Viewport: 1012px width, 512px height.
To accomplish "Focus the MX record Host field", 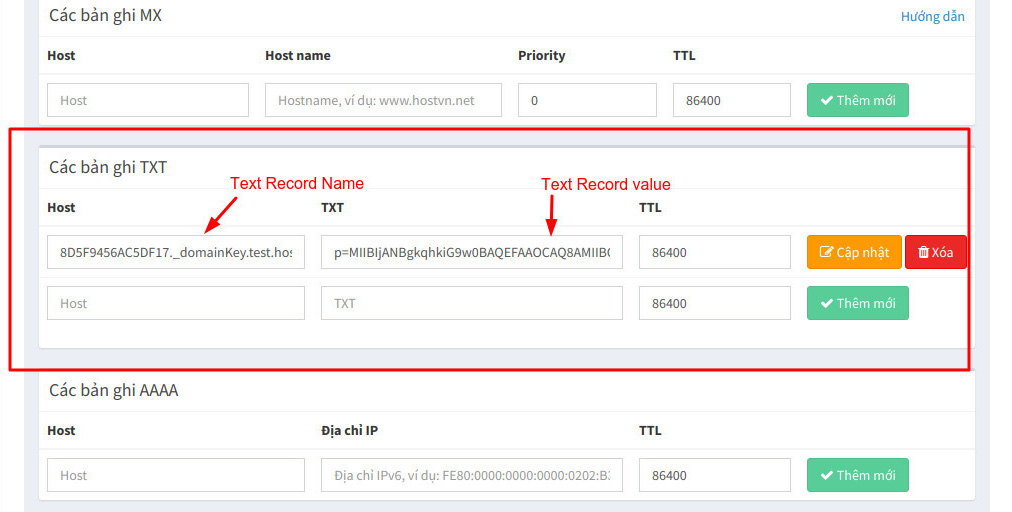I will [147, 100].
